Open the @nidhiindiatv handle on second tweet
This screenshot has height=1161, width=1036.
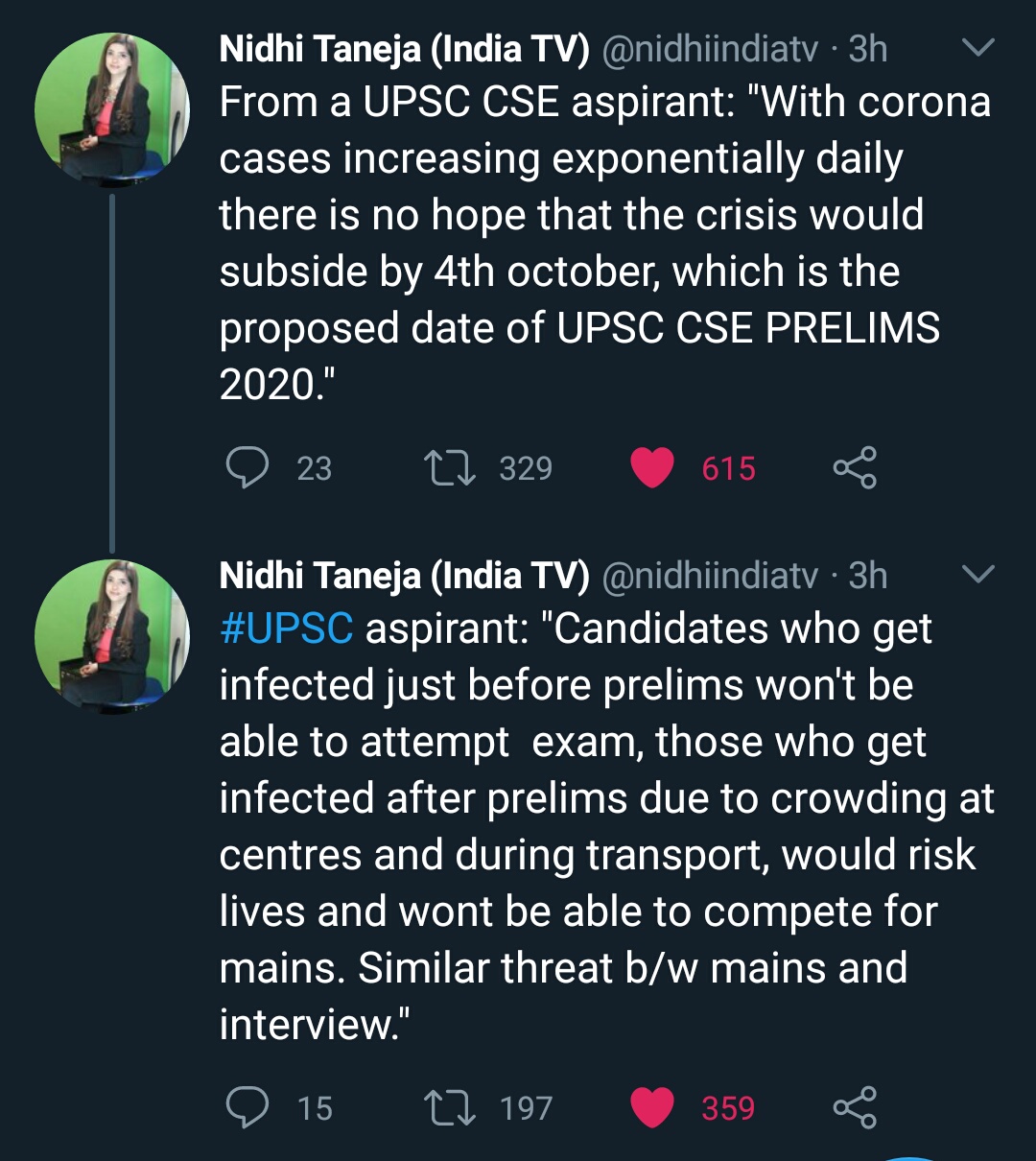[x=709, y=576]
